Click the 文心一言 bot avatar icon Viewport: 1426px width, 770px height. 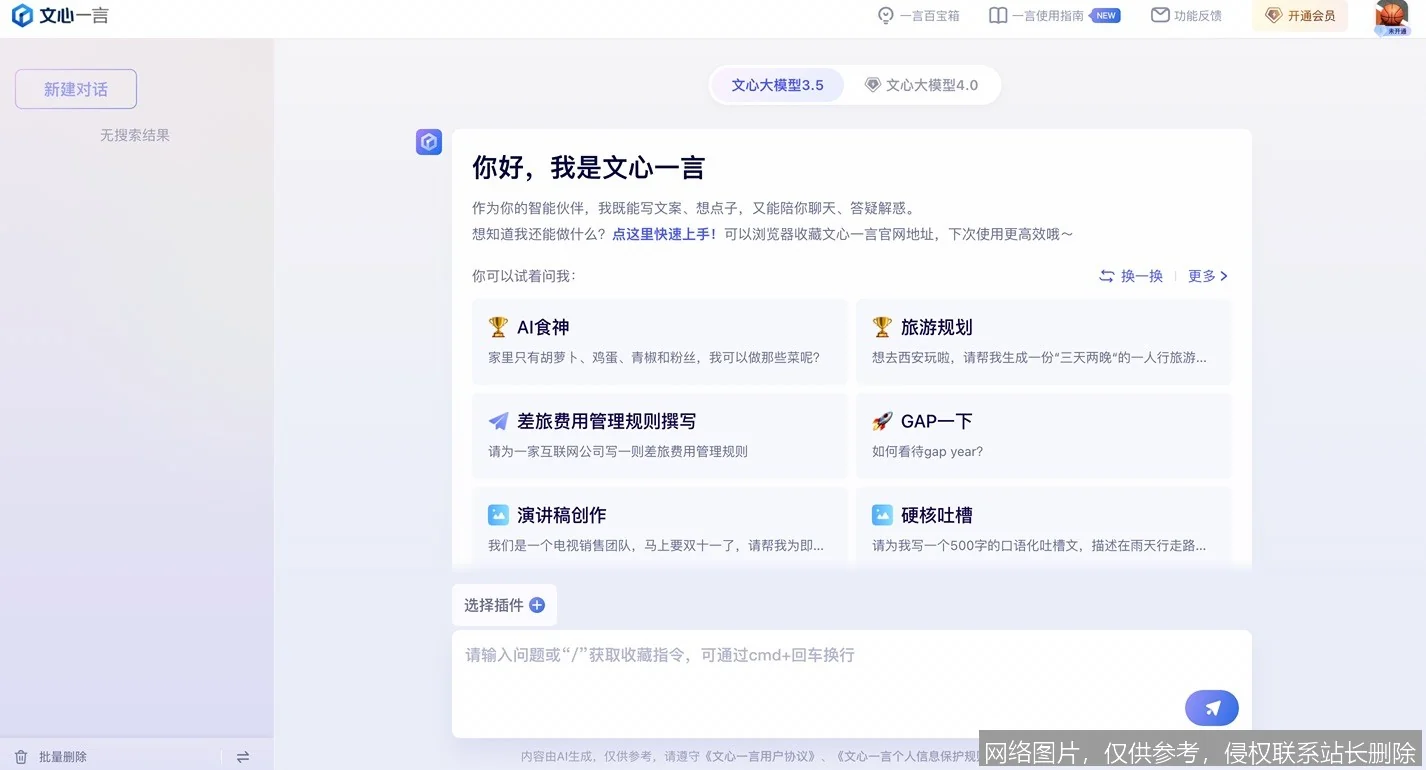[x=429, y=142]
